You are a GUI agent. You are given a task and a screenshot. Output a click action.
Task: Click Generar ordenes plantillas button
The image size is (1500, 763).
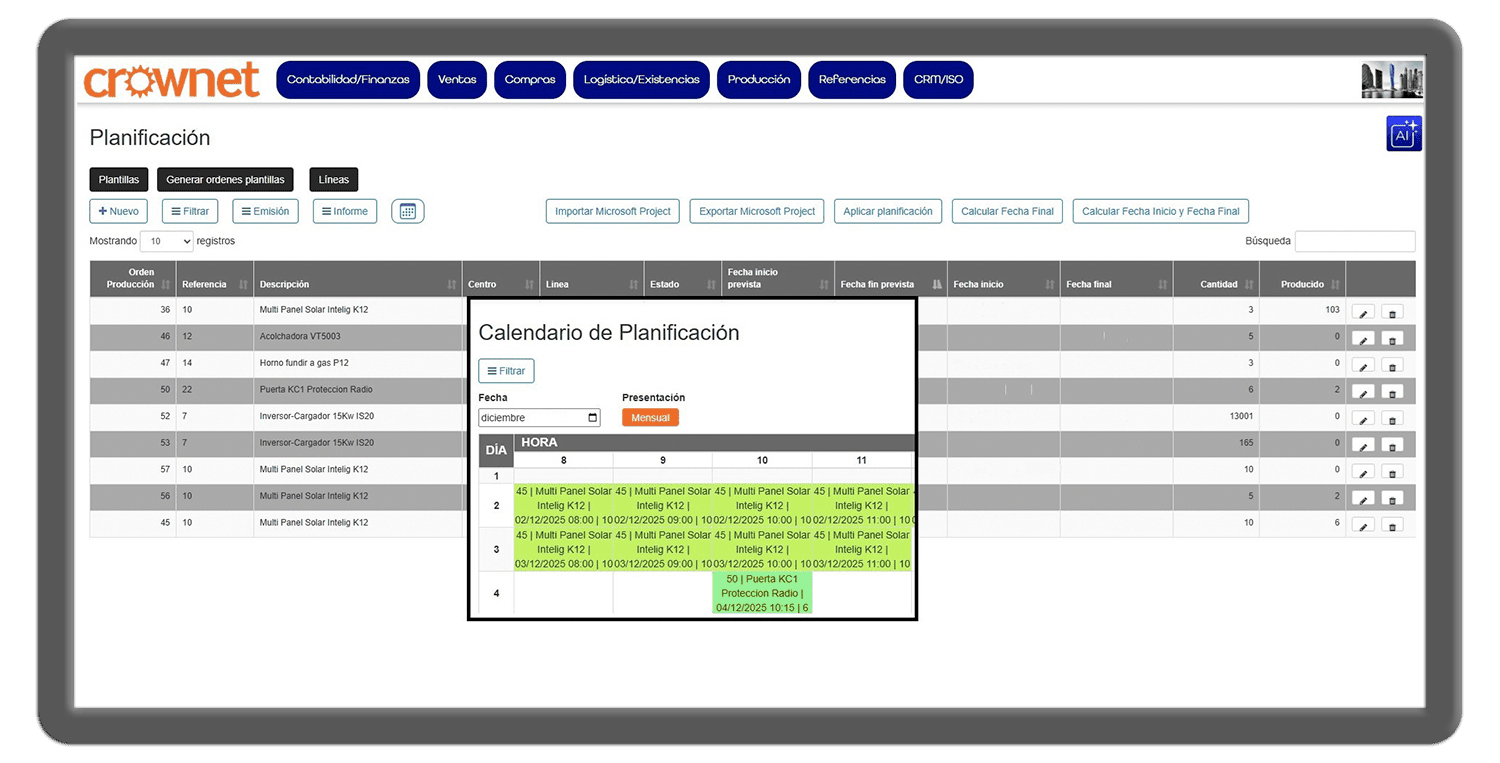pyautogui.click(x=225, y=180)
